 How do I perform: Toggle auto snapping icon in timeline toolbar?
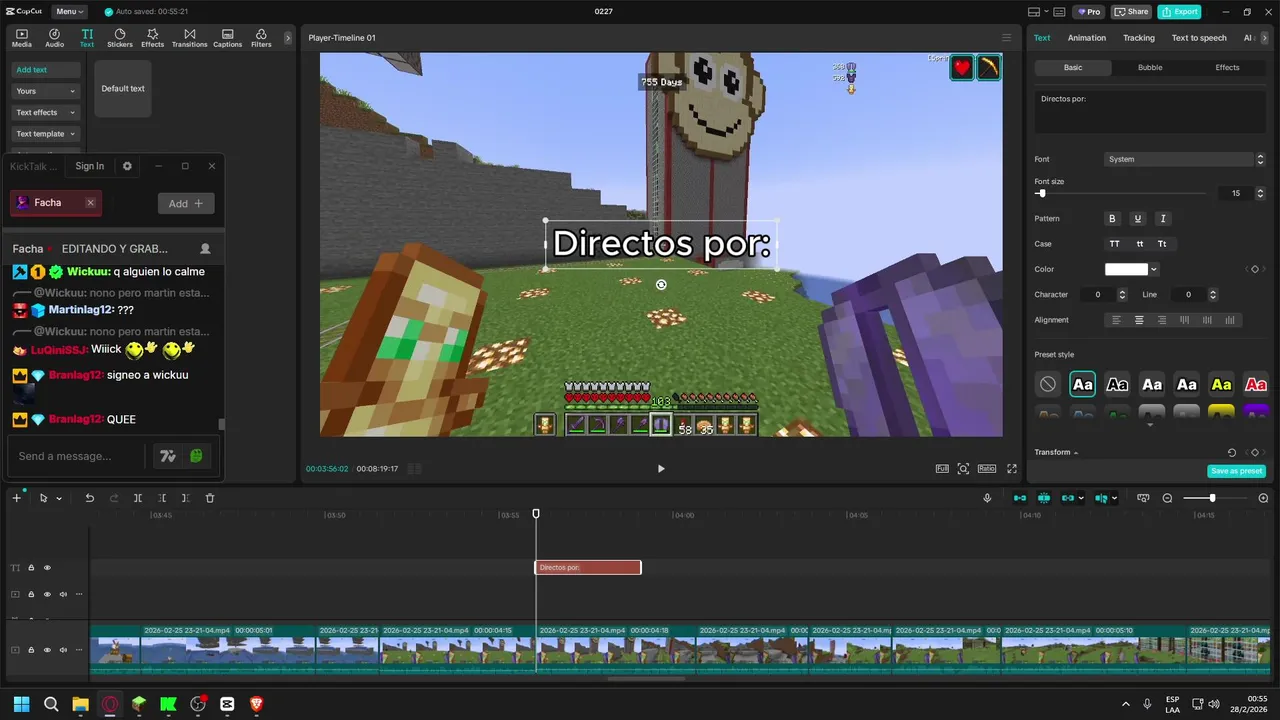point(1044,498)
